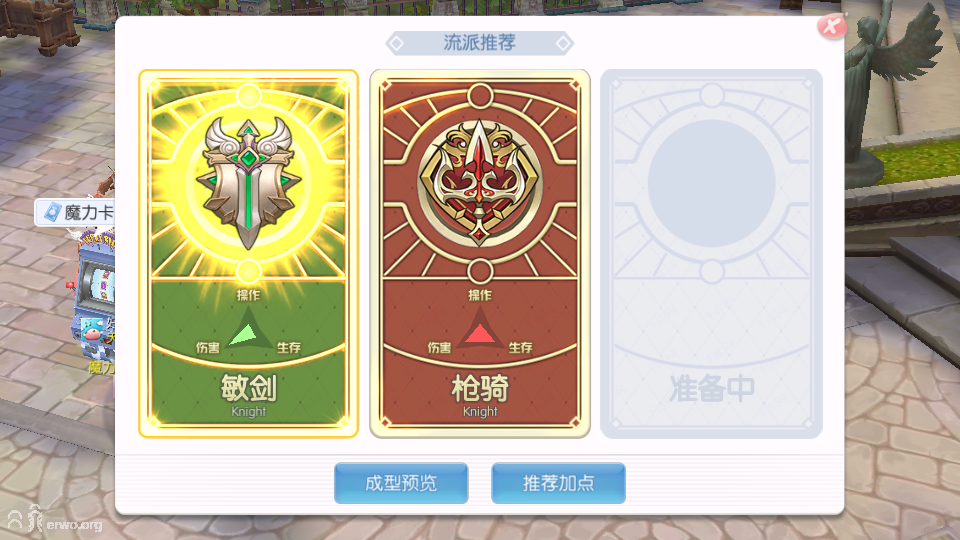Click the 生存 label on the red card
960x540 pixels.
coord(520,348)
